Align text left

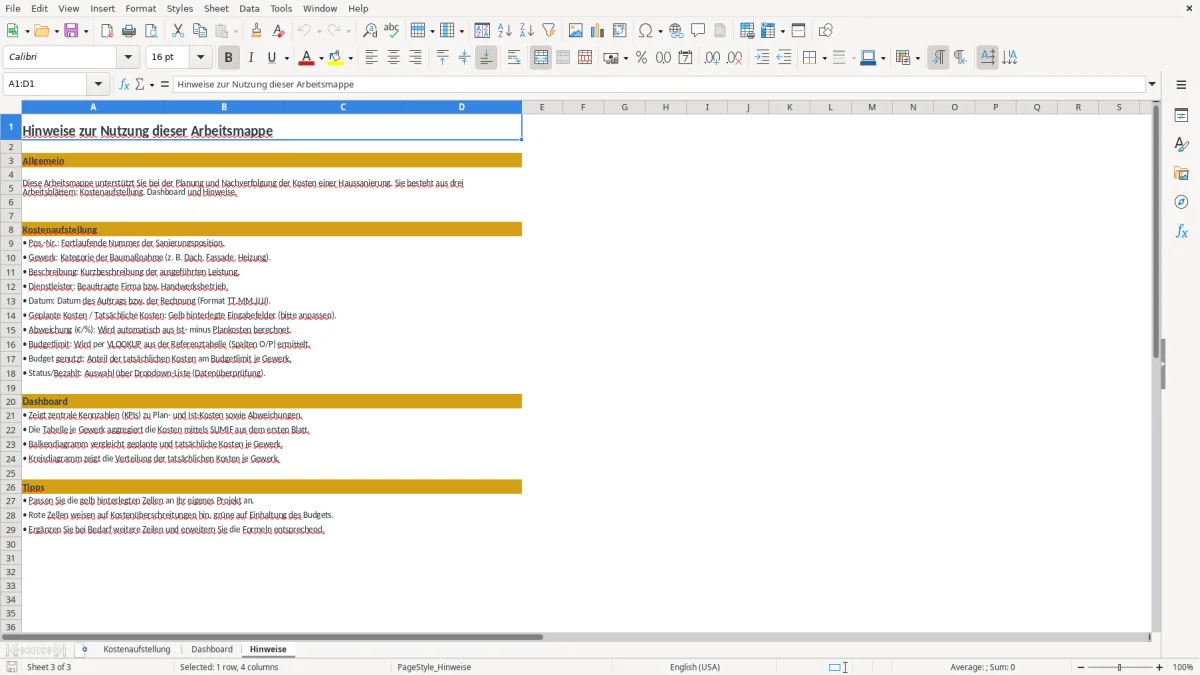(x=371, y=58)
